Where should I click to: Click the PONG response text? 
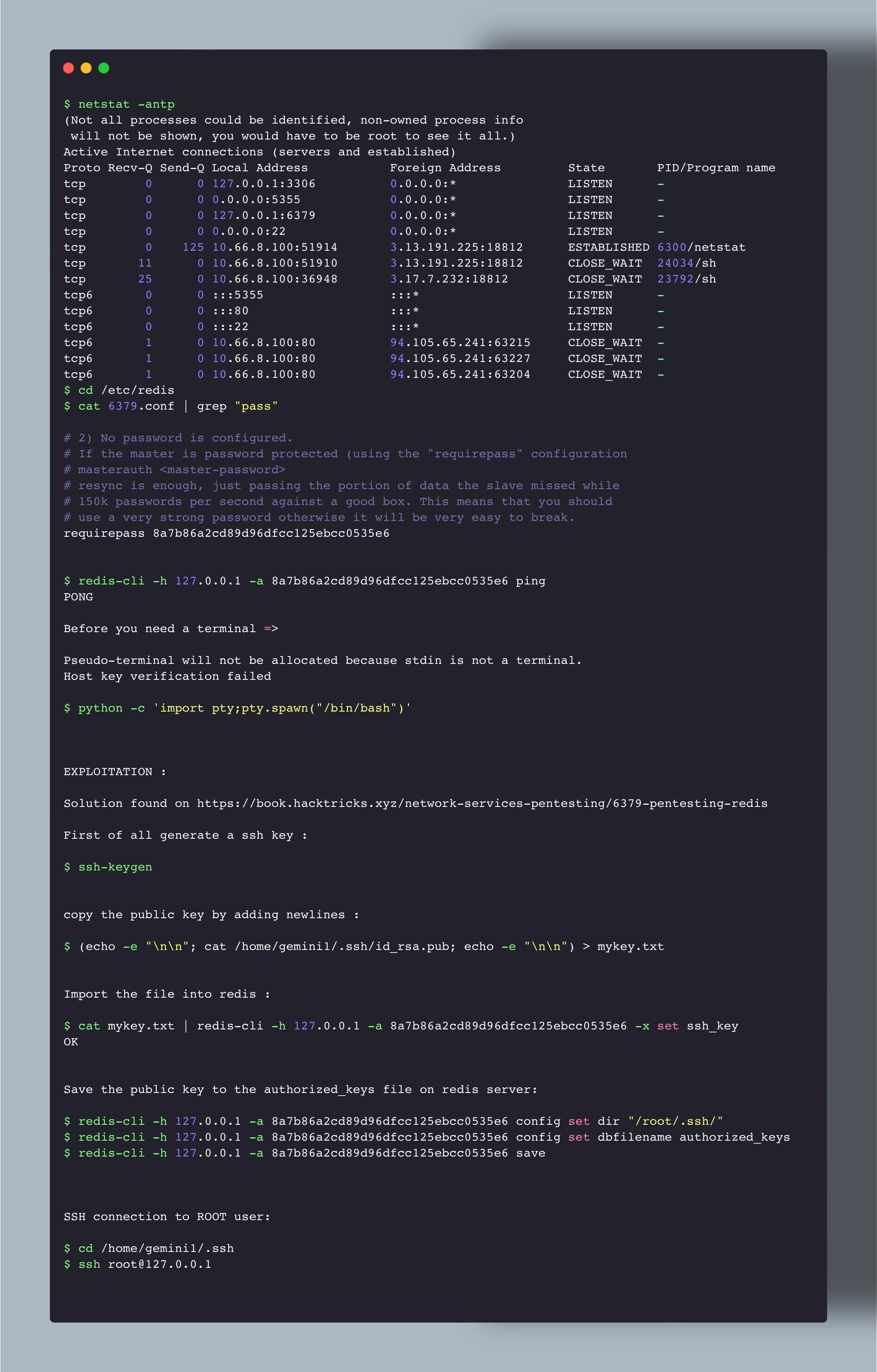(78, 596)
